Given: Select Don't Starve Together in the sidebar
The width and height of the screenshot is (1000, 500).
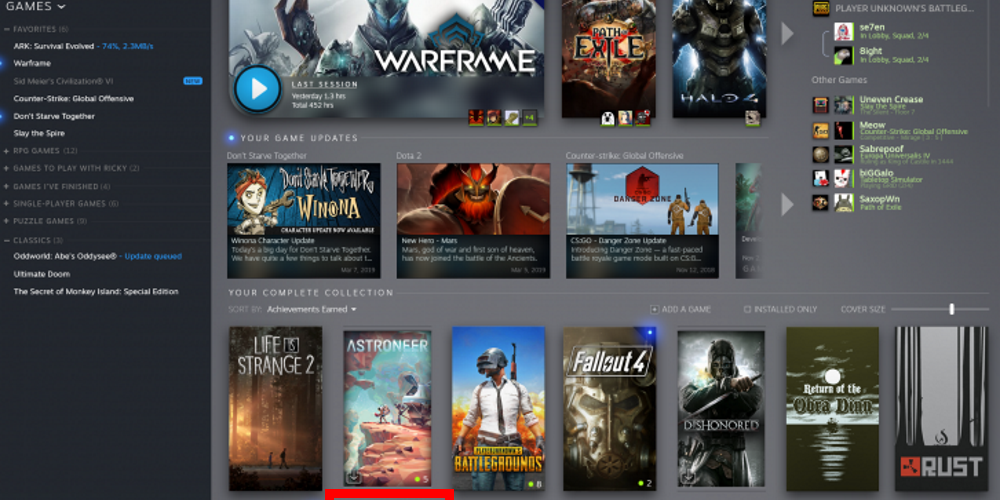Looking at the screenshot, I should click(54, 116).
